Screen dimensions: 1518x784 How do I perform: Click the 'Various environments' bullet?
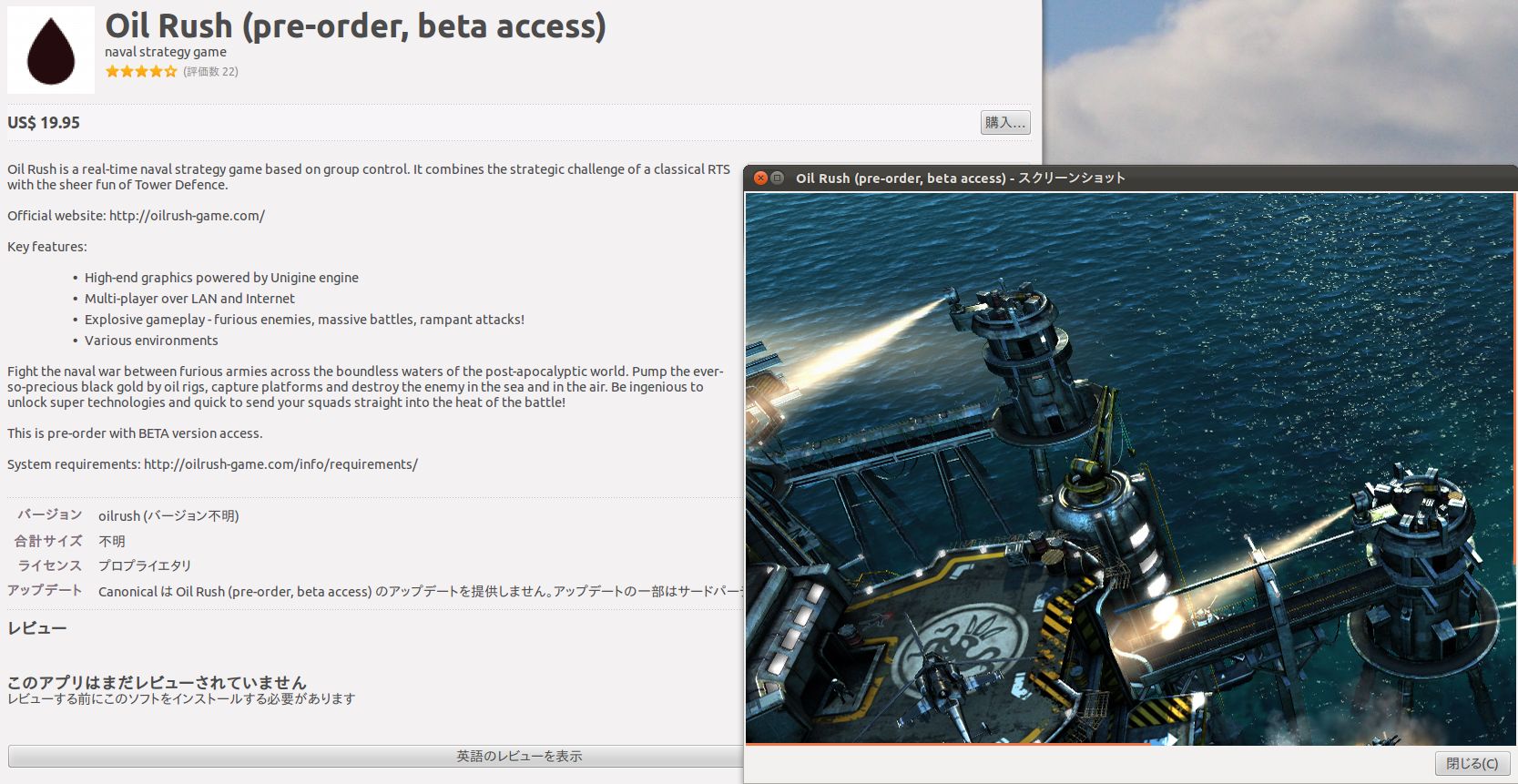click(151, 341)
